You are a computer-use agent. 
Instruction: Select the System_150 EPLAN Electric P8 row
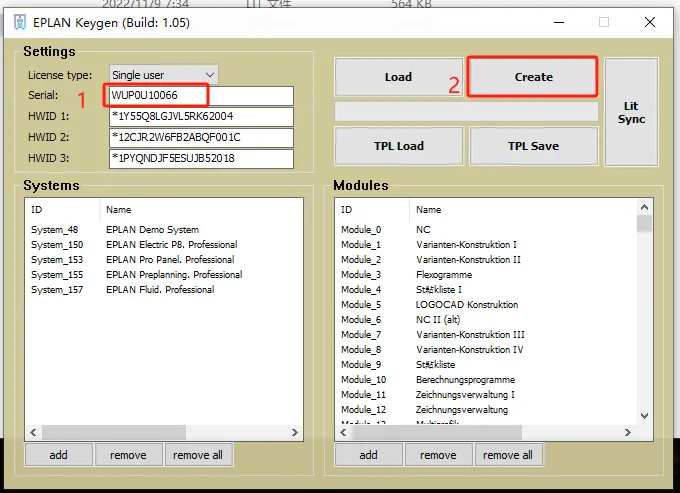[x=164, y=245]
